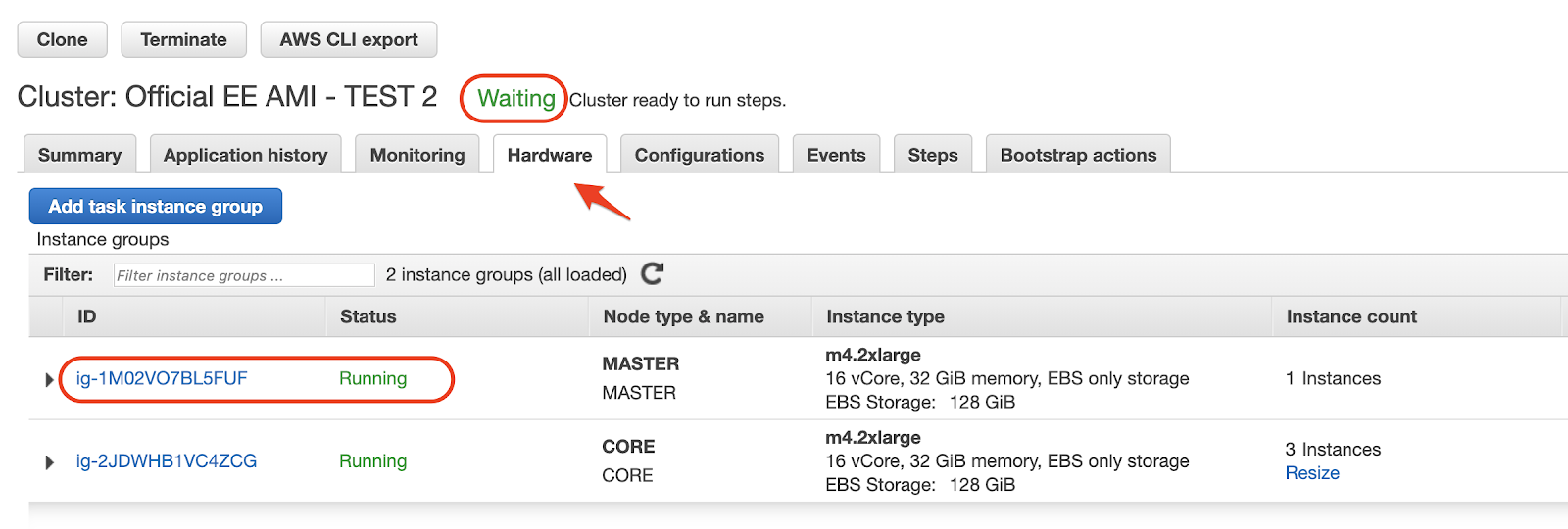Expand the CORE instance group row
Image resolution: width=1568 pixels, height=529 pixels.
coord(49,461)
